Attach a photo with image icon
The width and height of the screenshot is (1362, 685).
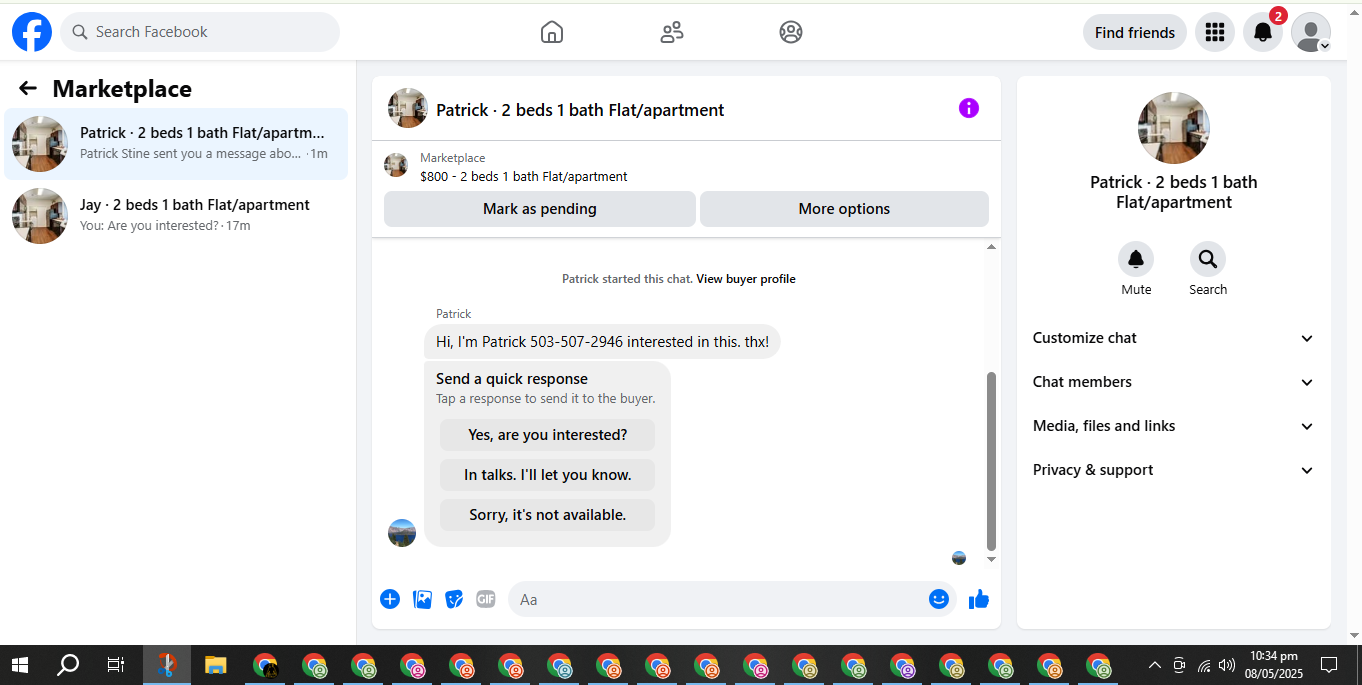pyautogui.click(x=423, y=599)
